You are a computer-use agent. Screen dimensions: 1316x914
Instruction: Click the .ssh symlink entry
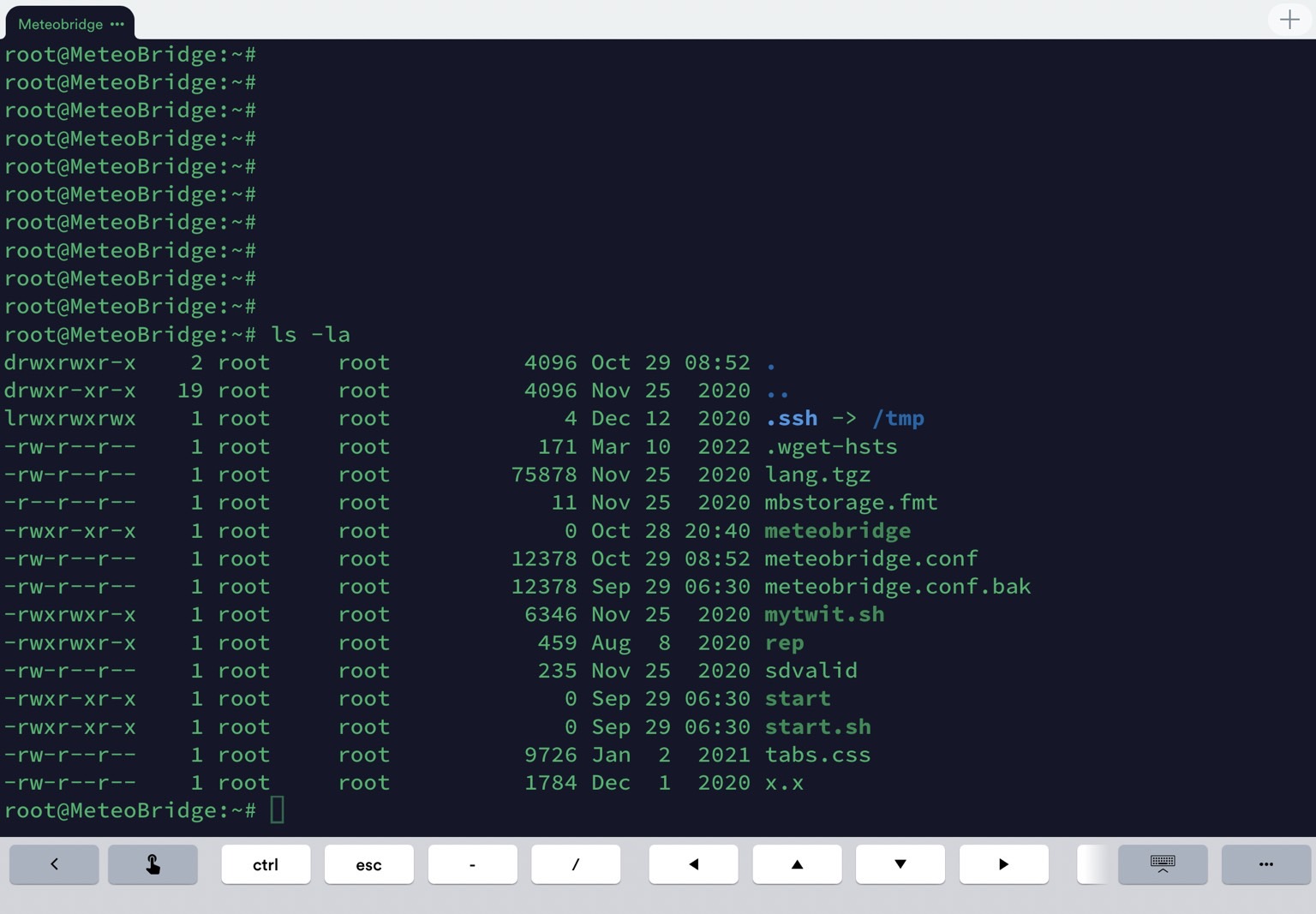click(792, 418)
